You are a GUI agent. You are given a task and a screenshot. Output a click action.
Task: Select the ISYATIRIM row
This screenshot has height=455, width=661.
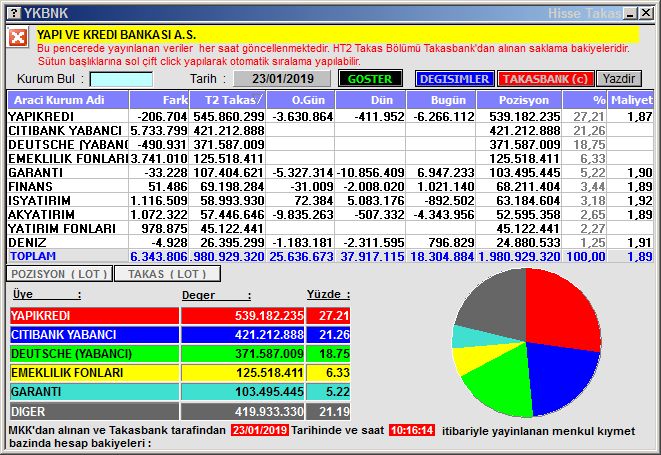pos(330,200)
